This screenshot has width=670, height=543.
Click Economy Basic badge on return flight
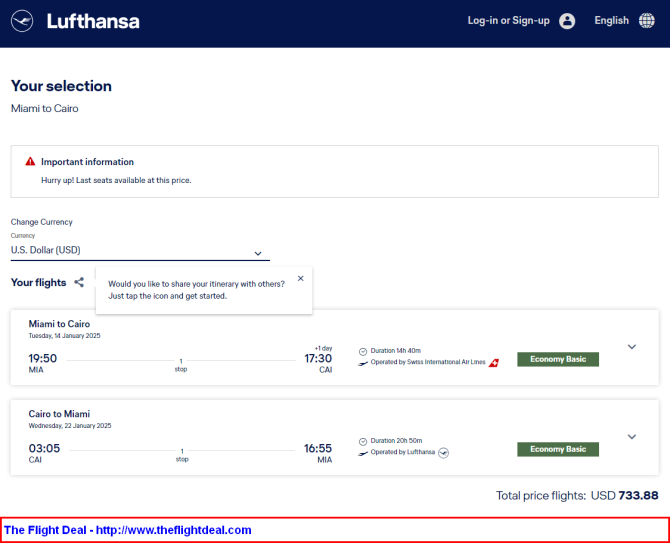(x=558, y=449)
